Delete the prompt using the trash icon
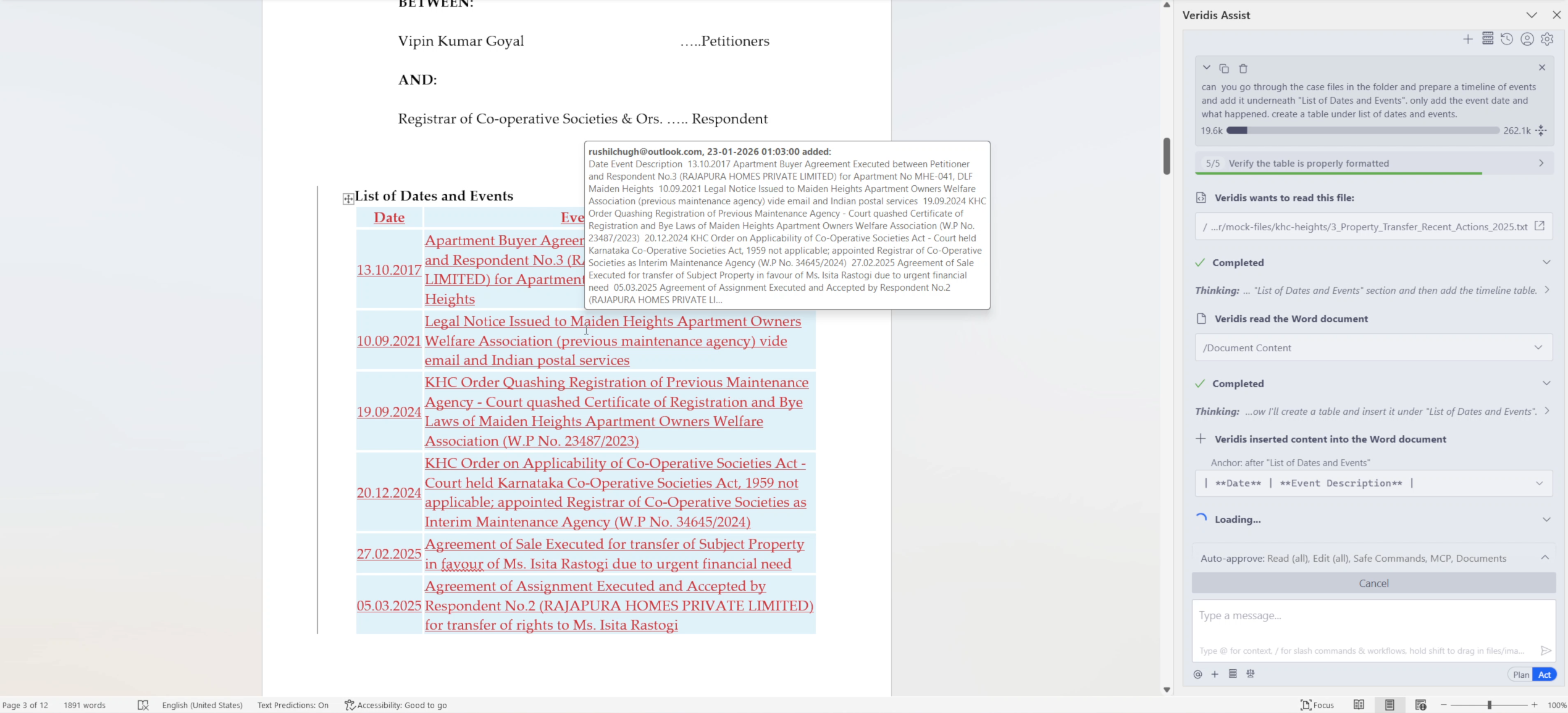 click(x=1243, y=69)
